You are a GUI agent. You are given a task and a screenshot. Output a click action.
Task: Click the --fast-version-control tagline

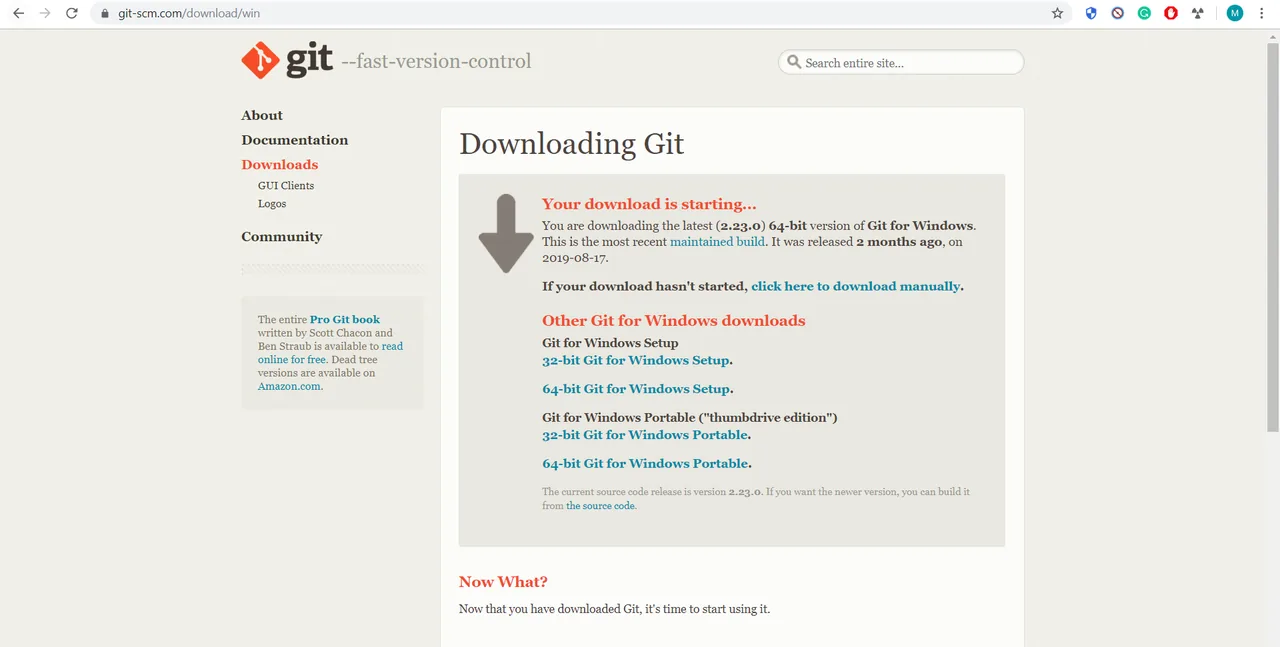[x=436, y=61]
